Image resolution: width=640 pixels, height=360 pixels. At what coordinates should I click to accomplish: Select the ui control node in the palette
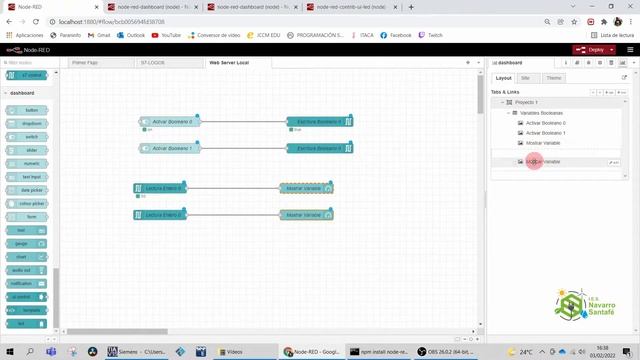click(27, 297)
